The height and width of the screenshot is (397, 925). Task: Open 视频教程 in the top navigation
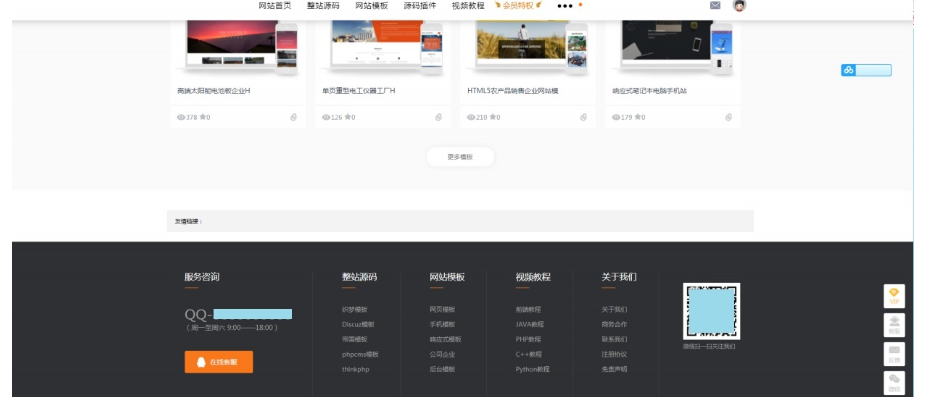(x=468, y=6)
